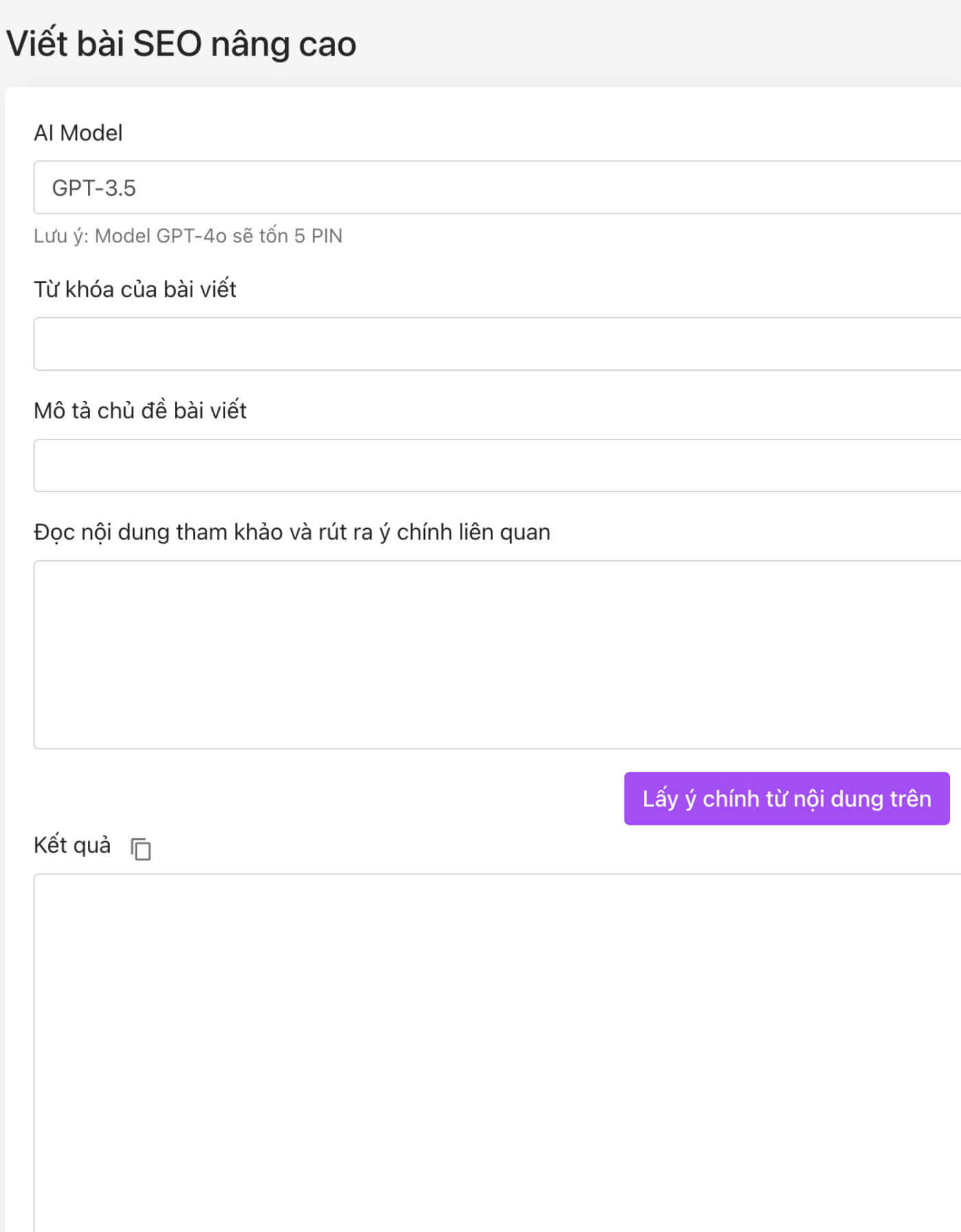Select the Mô tả chủ đề bài viết label
The width and height of the screenshot is (961, 1232).
click(140, 411)
